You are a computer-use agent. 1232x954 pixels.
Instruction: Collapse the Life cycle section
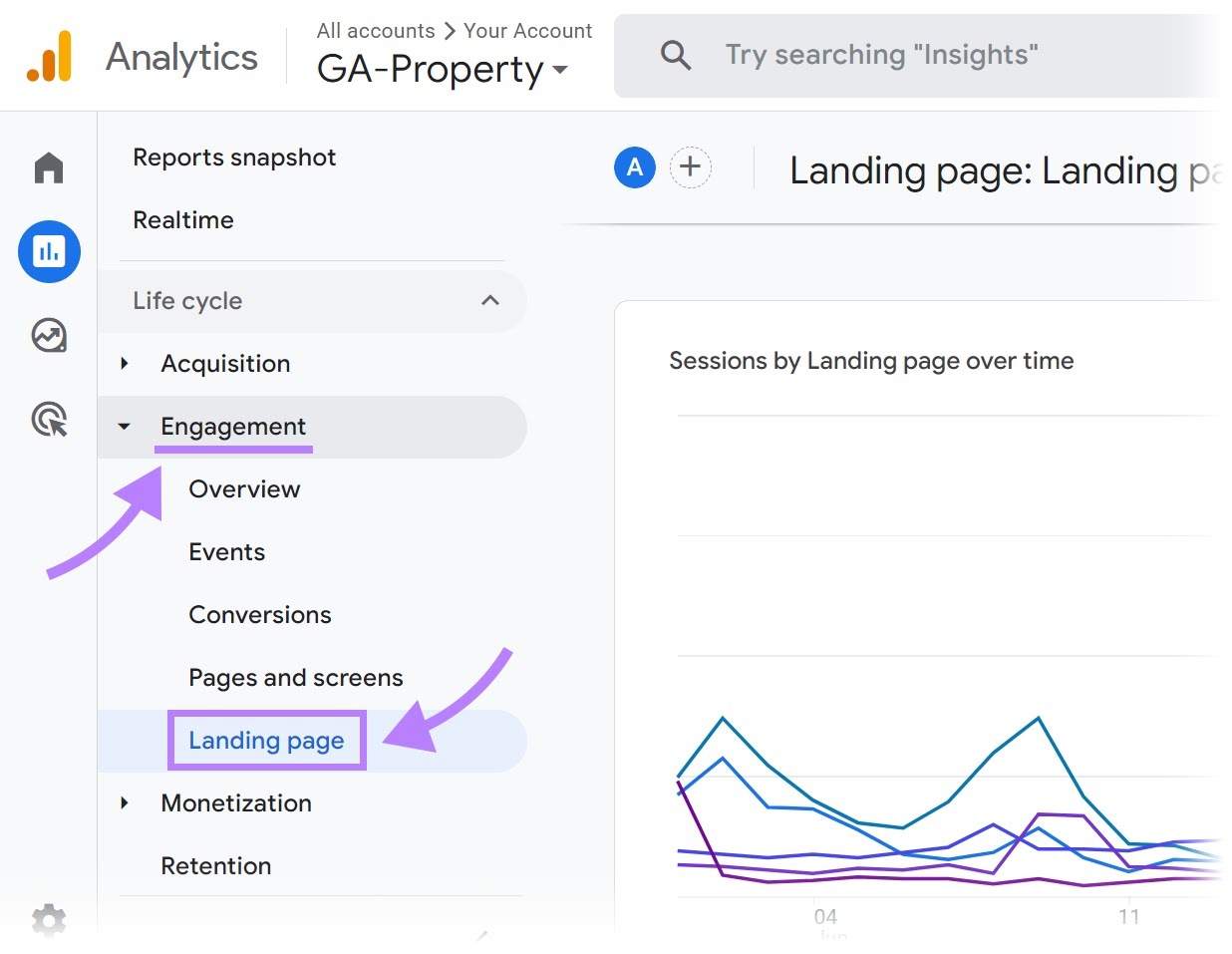click(488, 300)
